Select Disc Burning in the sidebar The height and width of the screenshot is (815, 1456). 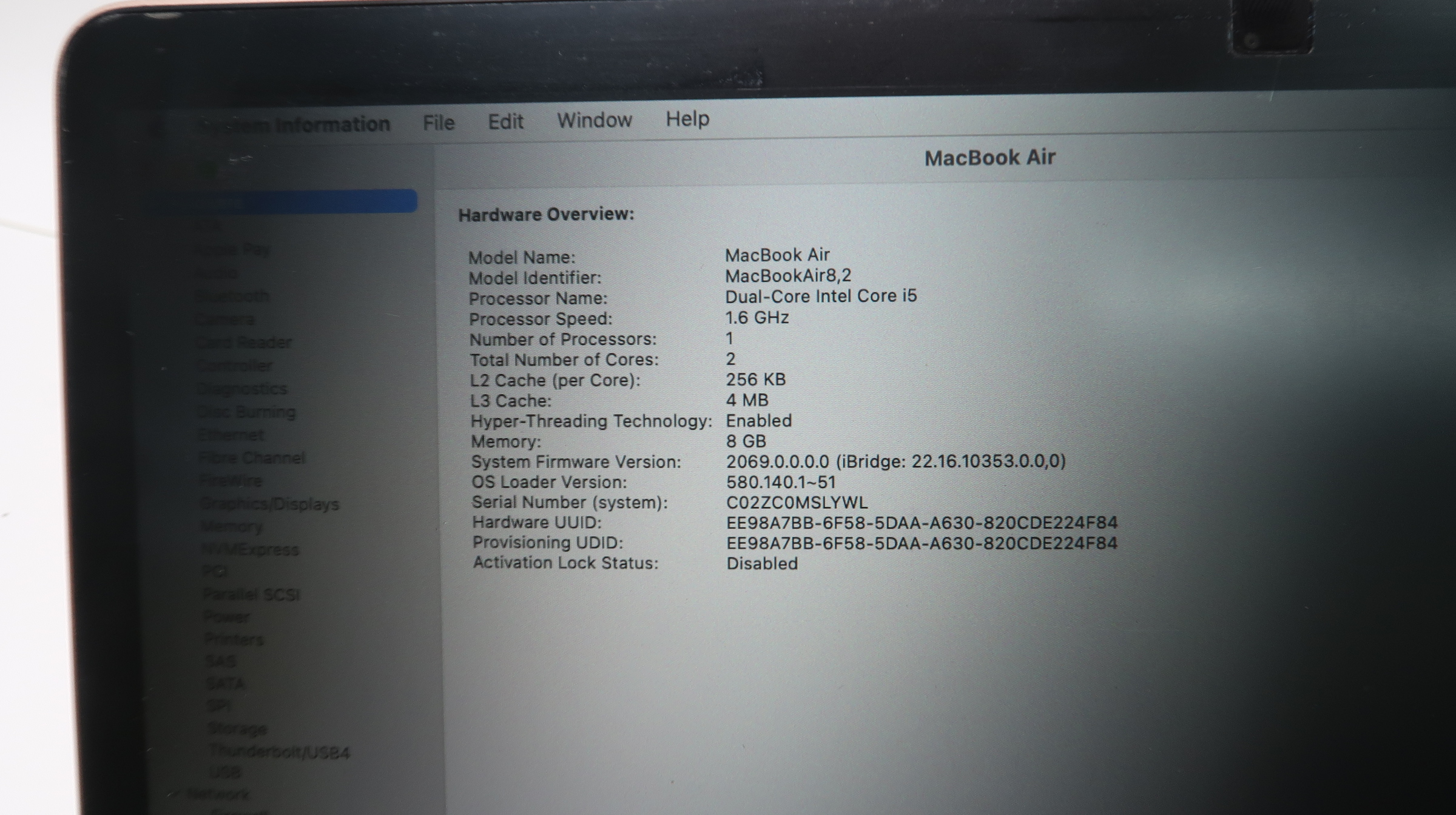(x=246, y=412)
